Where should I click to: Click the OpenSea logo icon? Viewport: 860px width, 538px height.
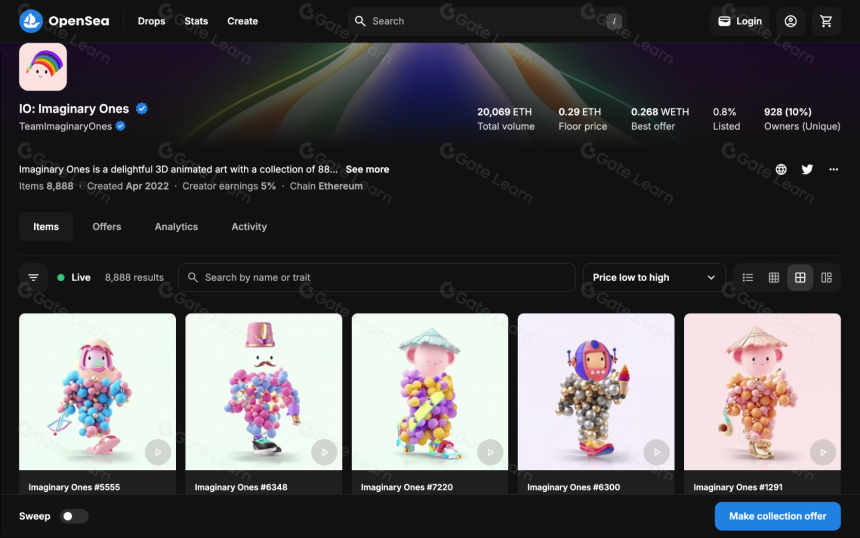31,21
